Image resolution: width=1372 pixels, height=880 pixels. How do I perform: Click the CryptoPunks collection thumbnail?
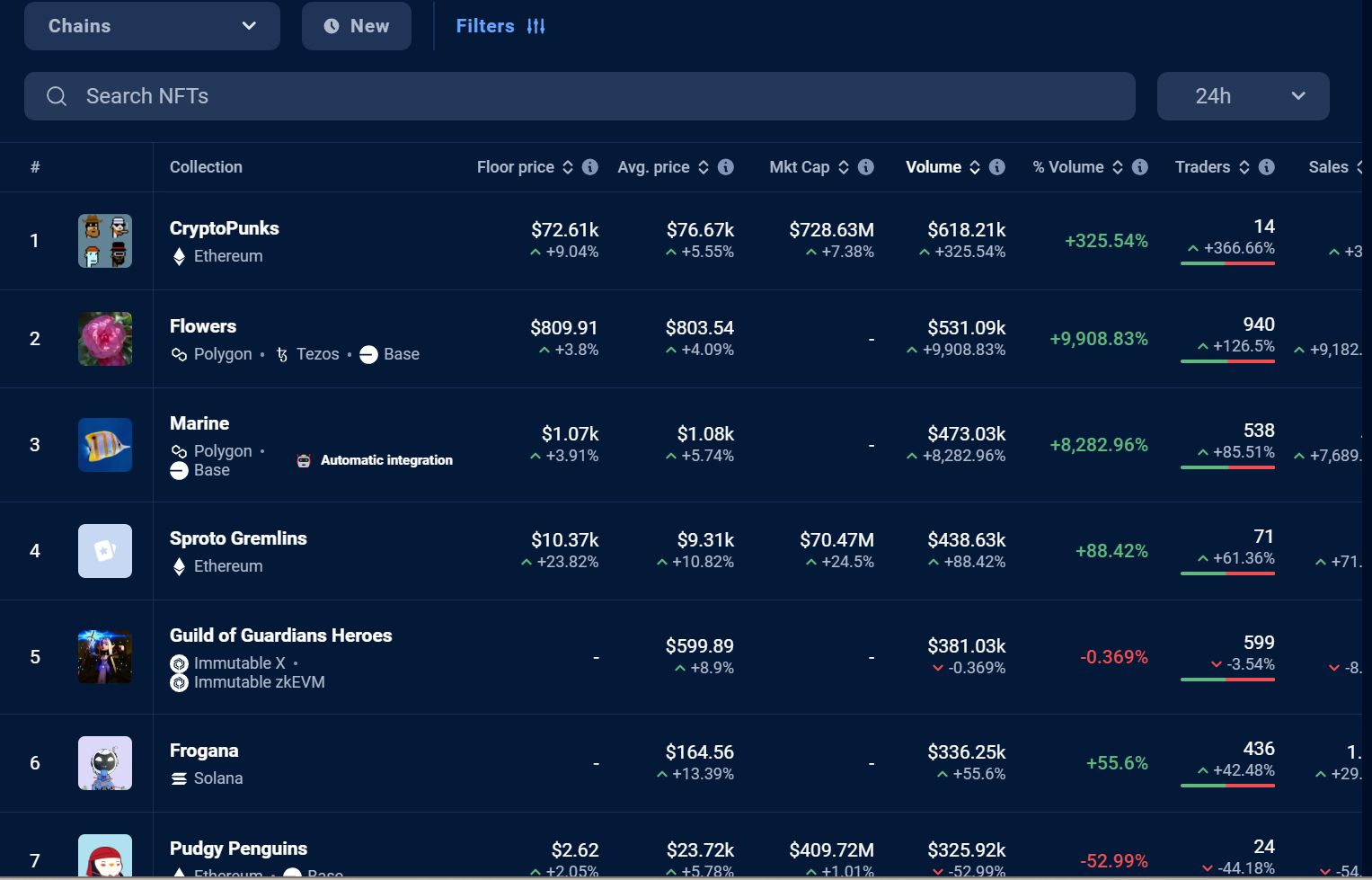[x=105, y=241]
